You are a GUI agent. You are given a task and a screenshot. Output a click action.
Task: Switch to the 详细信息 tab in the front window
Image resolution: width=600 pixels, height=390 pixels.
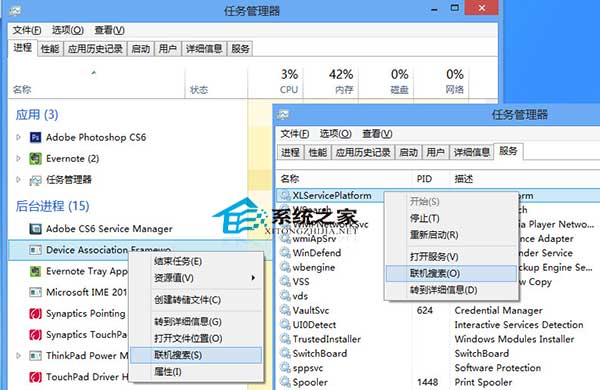472,152
